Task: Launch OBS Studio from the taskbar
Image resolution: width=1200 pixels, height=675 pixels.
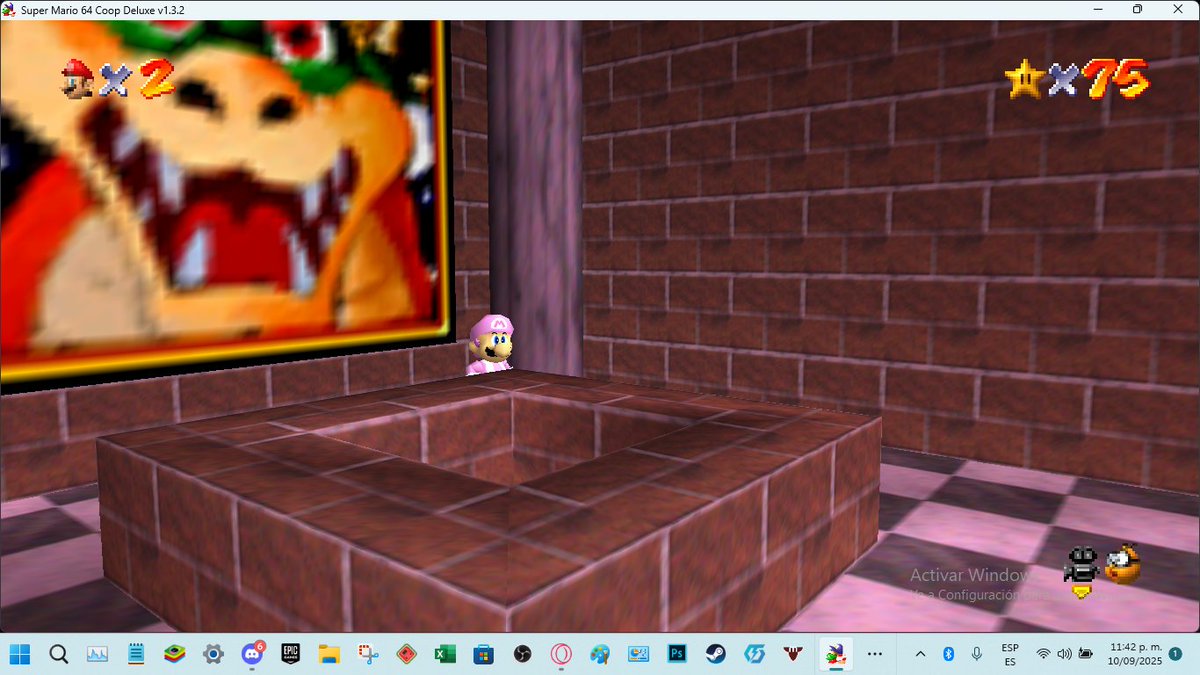Action: [522, 655]
